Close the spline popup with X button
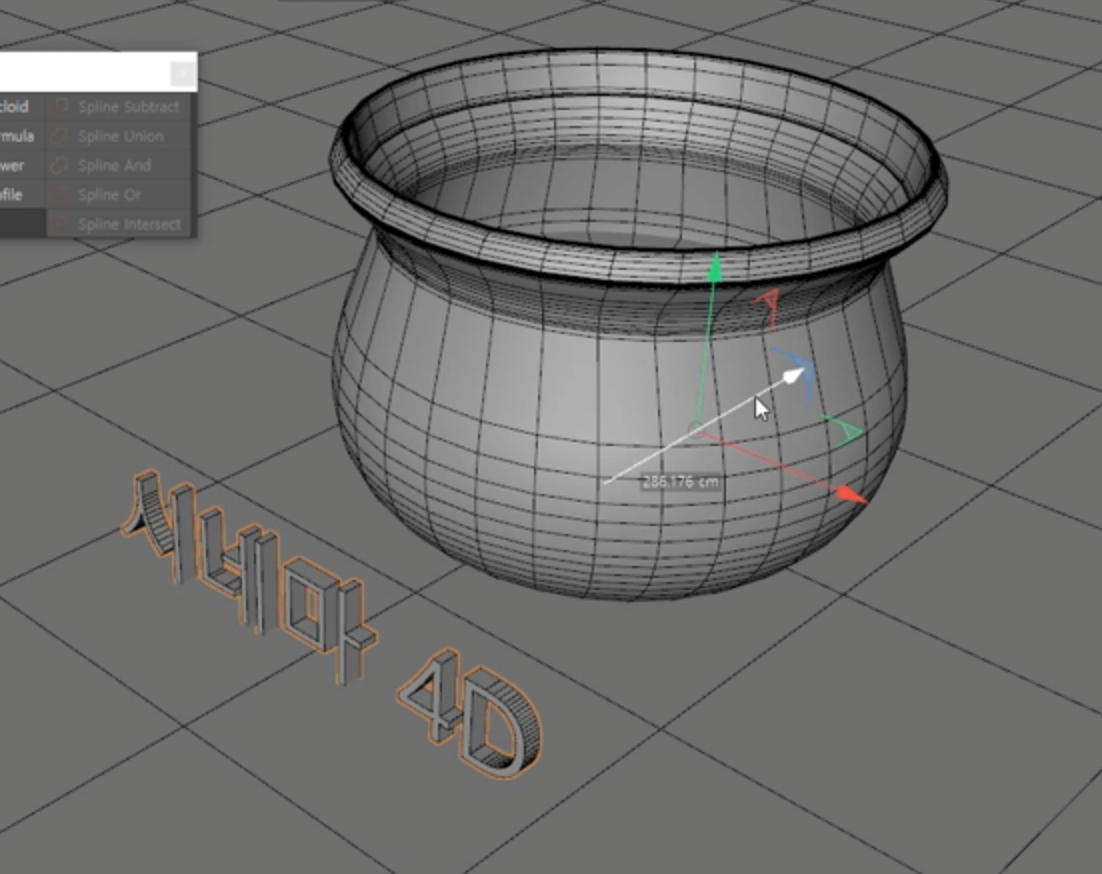Image resolution: width=1102 pixels, height=874 pixels. (183, 73)
